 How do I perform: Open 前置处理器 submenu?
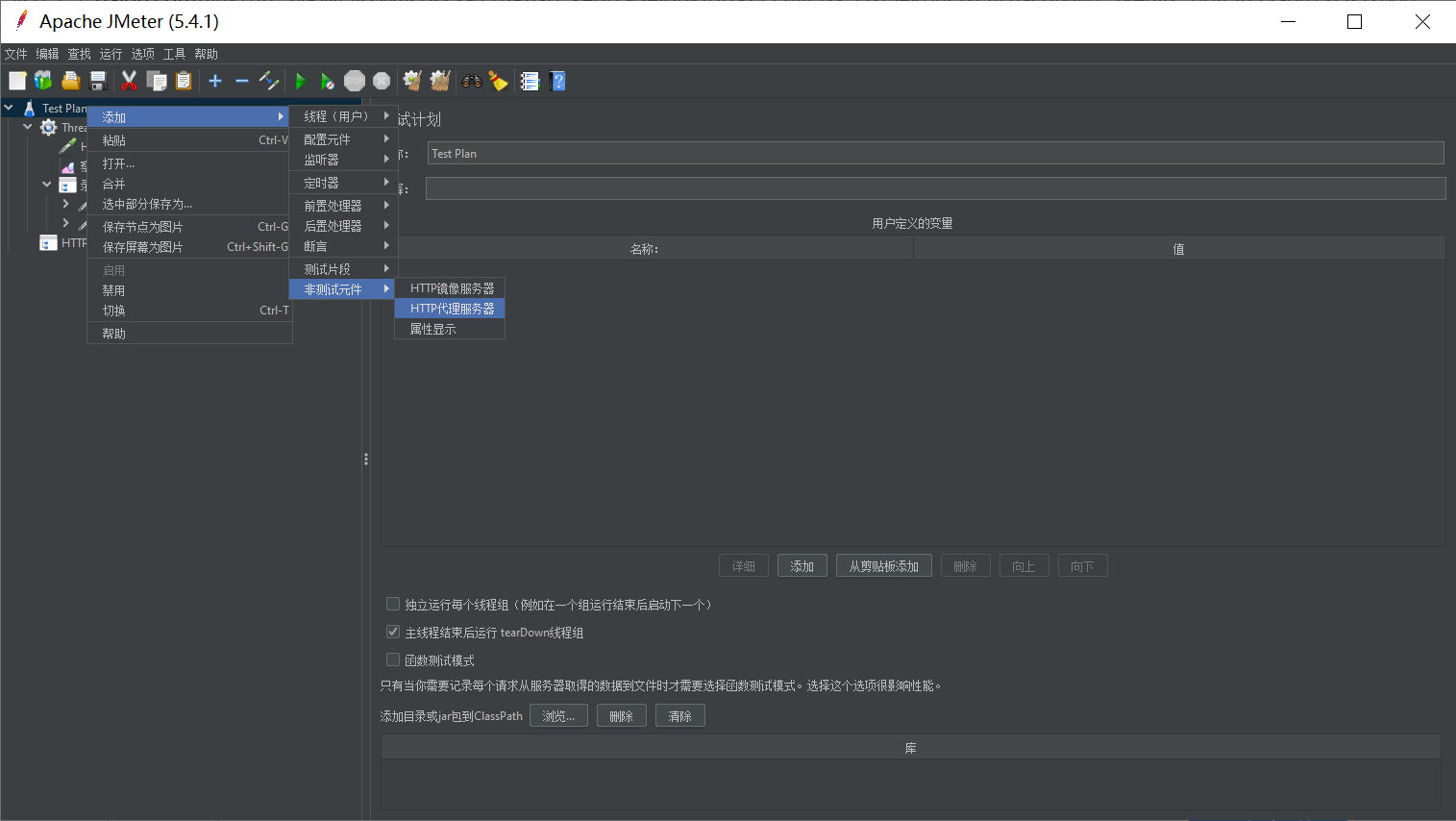pyautogui.click(x=343, y=206)
